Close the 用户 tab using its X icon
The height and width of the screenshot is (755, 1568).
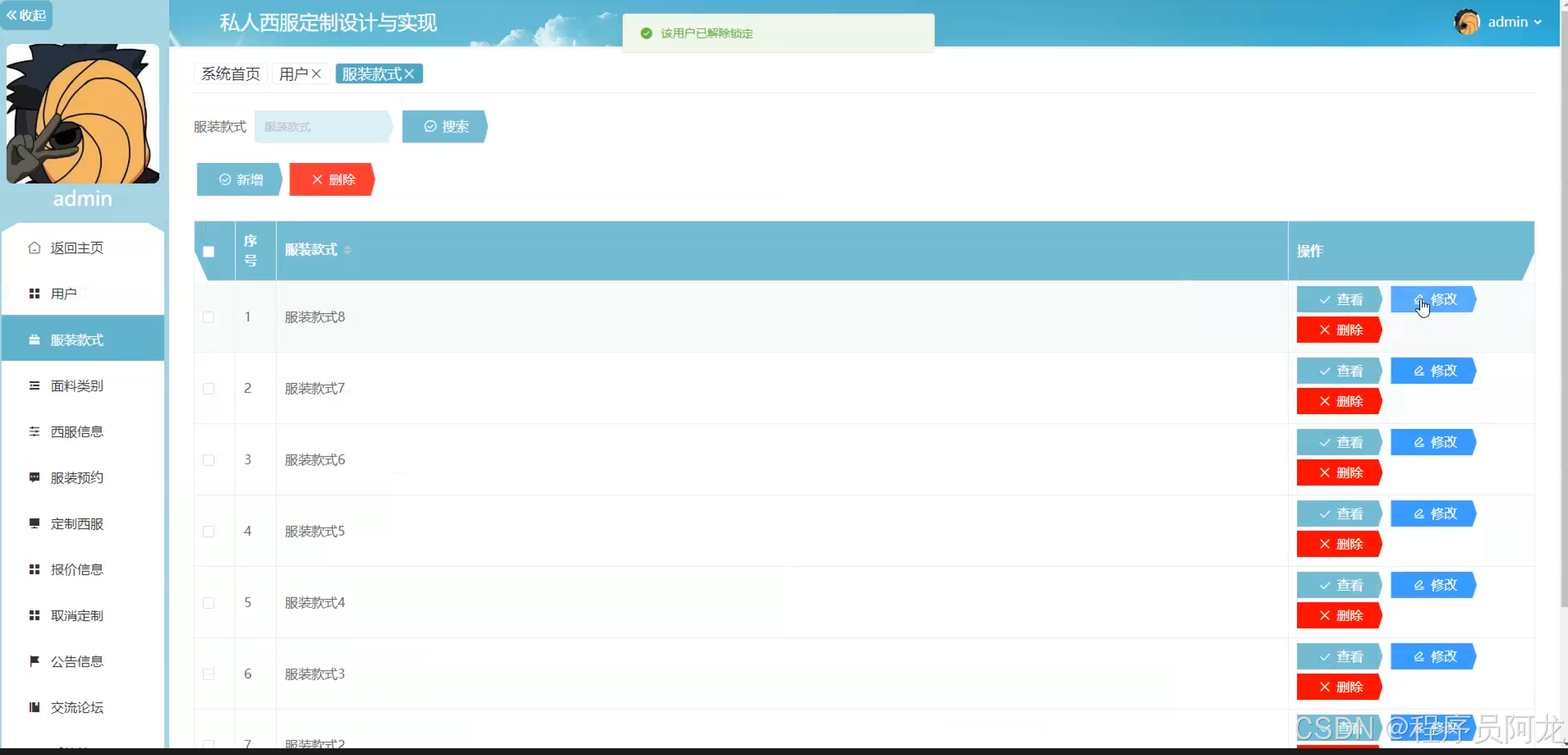click(316, 74)
